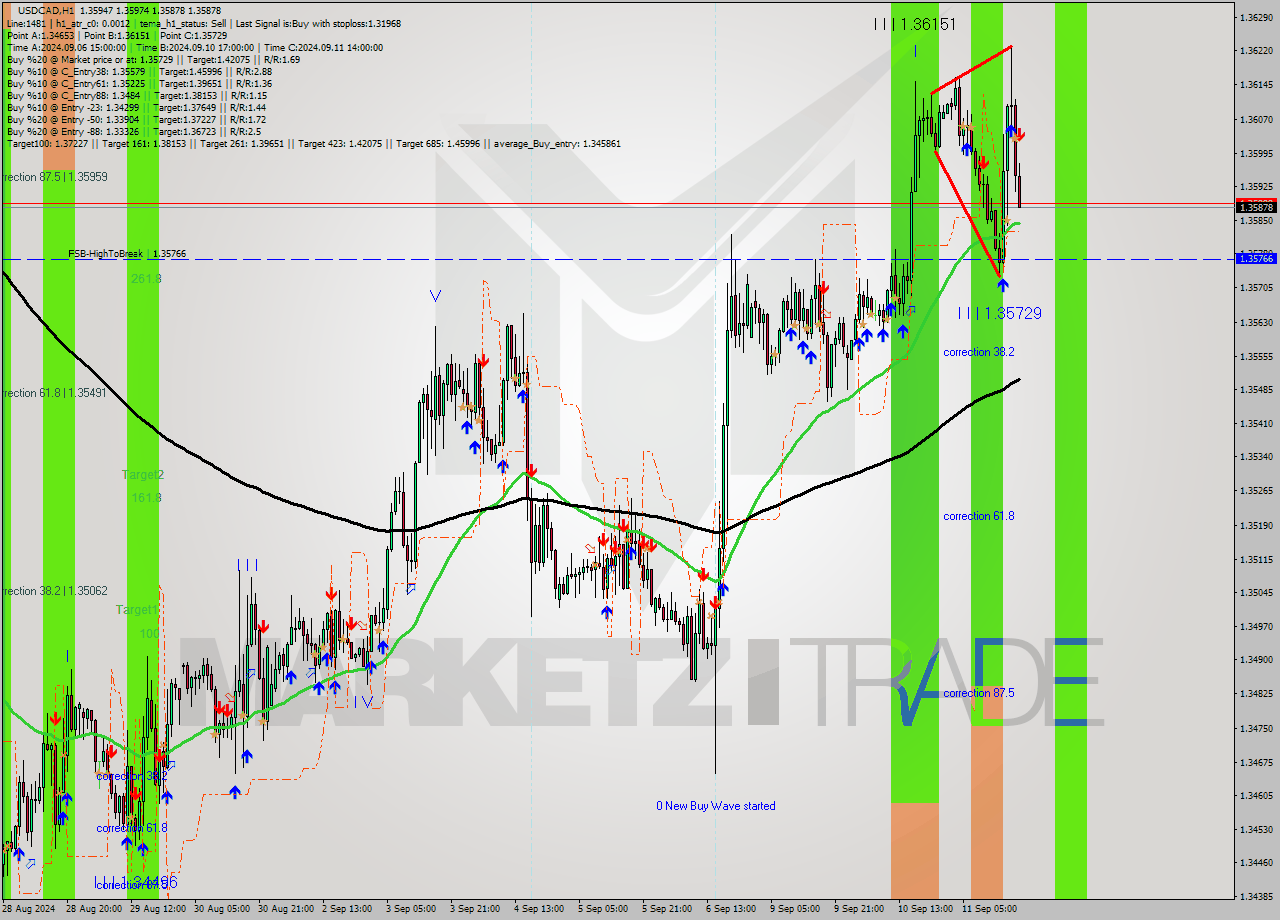Click the 'Buy %20 @ Entry -50' line
This screenshot has height=920, width=1280.
coord(136,119)
